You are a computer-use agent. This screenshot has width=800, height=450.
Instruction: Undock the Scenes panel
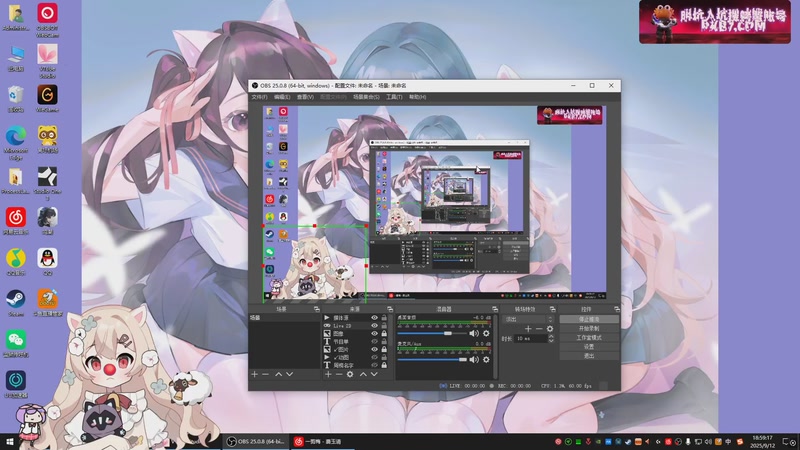pos(316,309)
